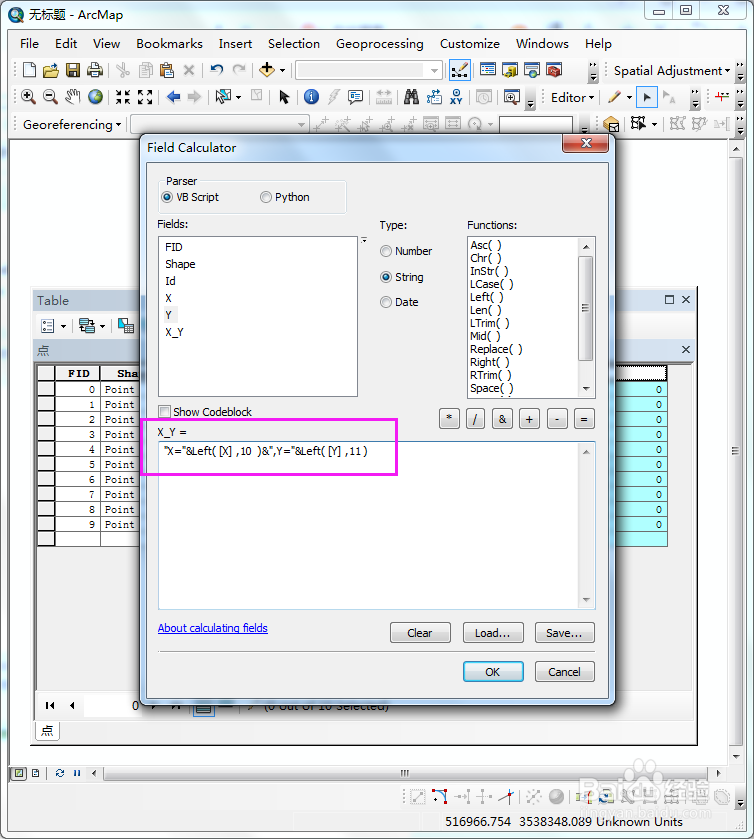This screenshot has width=754, height=839.
Task: Open Fields list options arrow
Action: click(364, 240)
